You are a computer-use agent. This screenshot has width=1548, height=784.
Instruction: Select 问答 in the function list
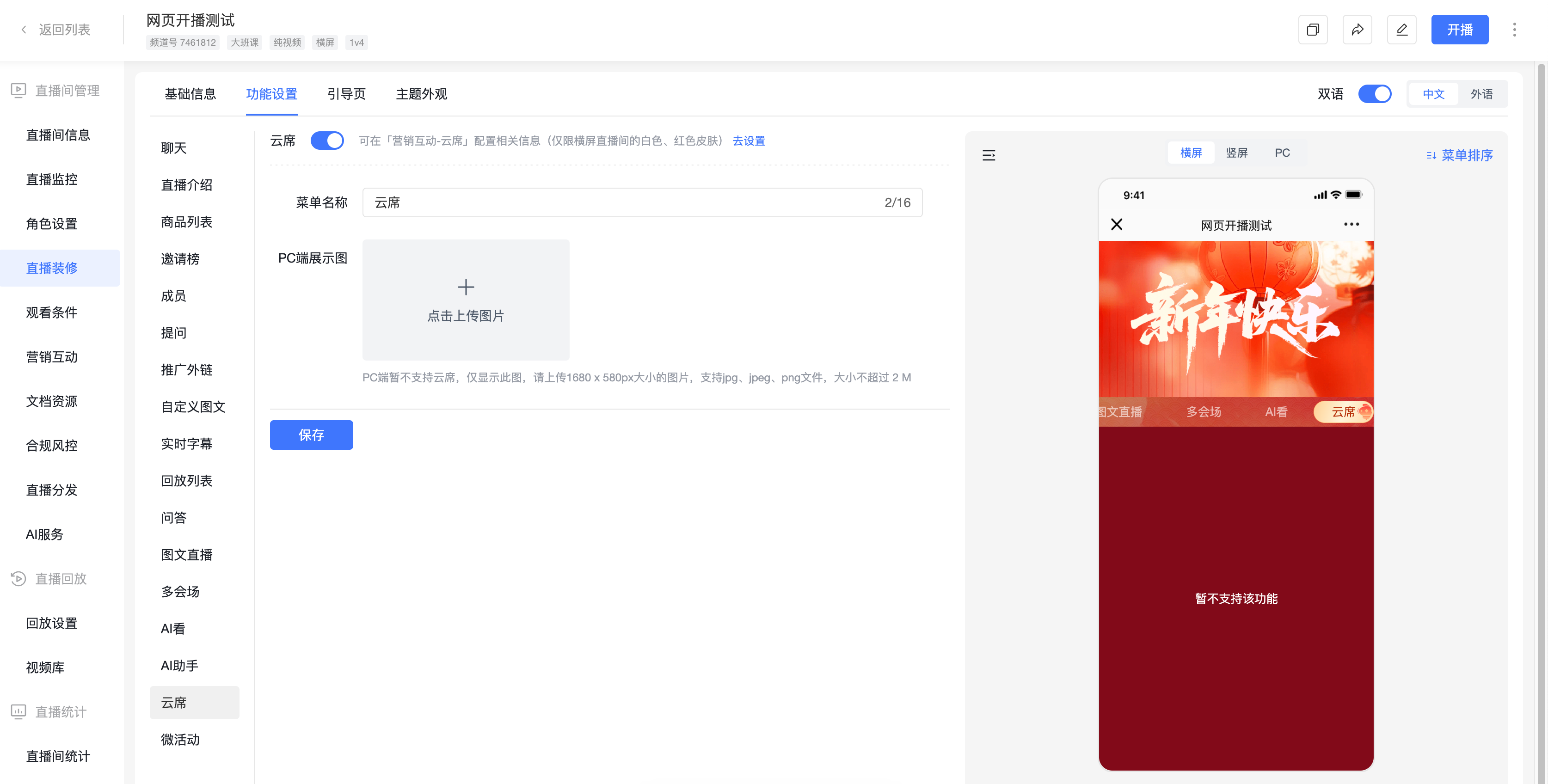174,517
